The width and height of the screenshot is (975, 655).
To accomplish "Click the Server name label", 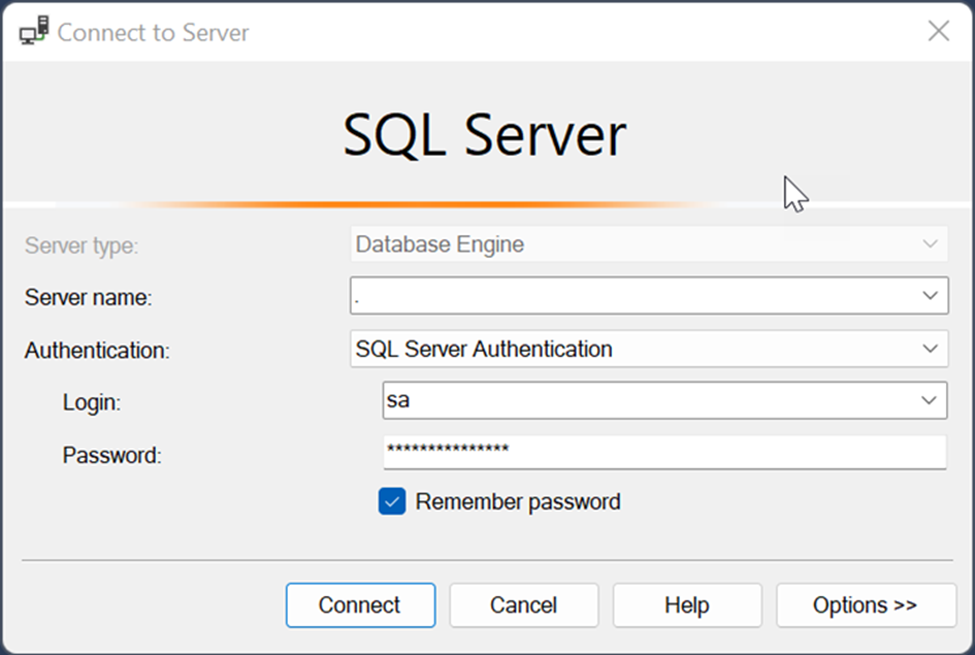I will [x=88, y=297].
